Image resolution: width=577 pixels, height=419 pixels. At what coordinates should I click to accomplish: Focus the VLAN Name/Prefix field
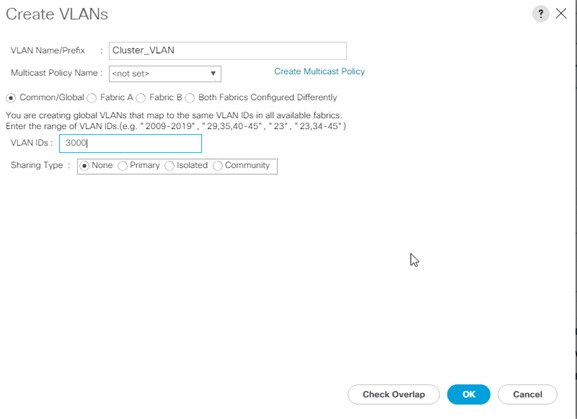[x=228, y=51]
